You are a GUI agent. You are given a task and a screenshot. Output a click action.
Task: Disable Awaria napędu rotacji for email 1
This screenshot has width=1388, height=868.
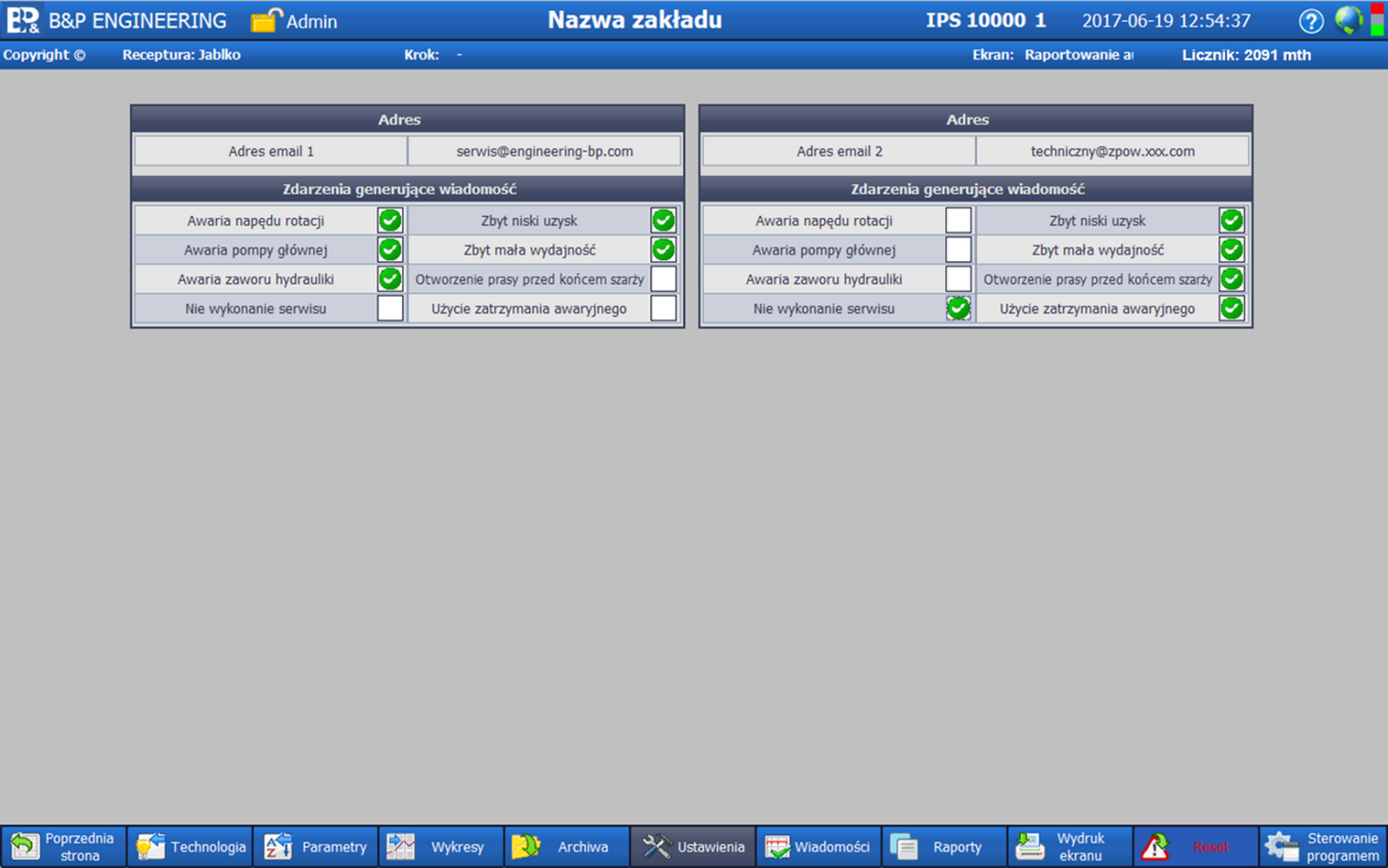(390, 220)
